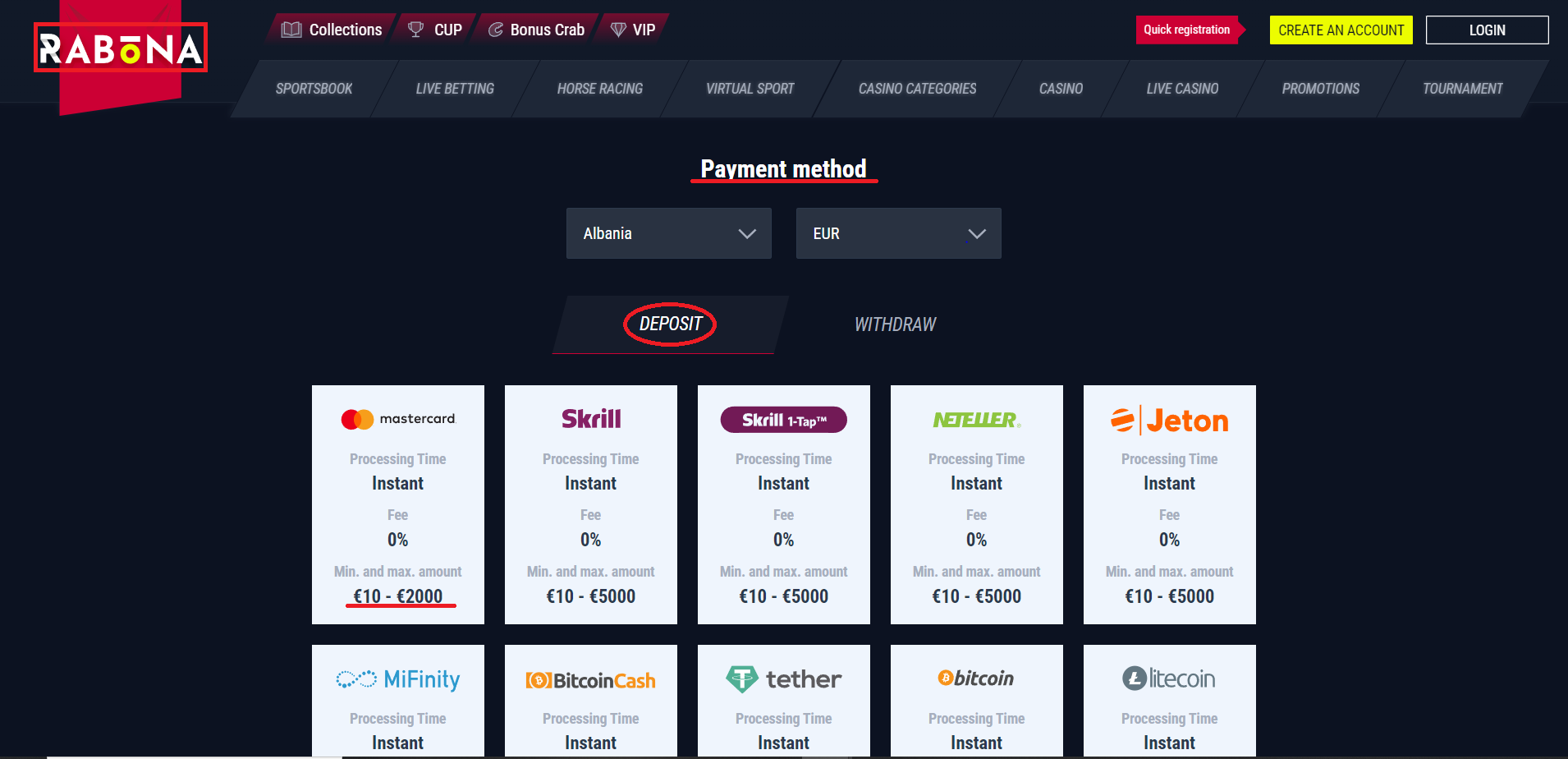Choose the litecoin logo
Viewport: 1568px width, 759px height.
(x=1169, y=678)
